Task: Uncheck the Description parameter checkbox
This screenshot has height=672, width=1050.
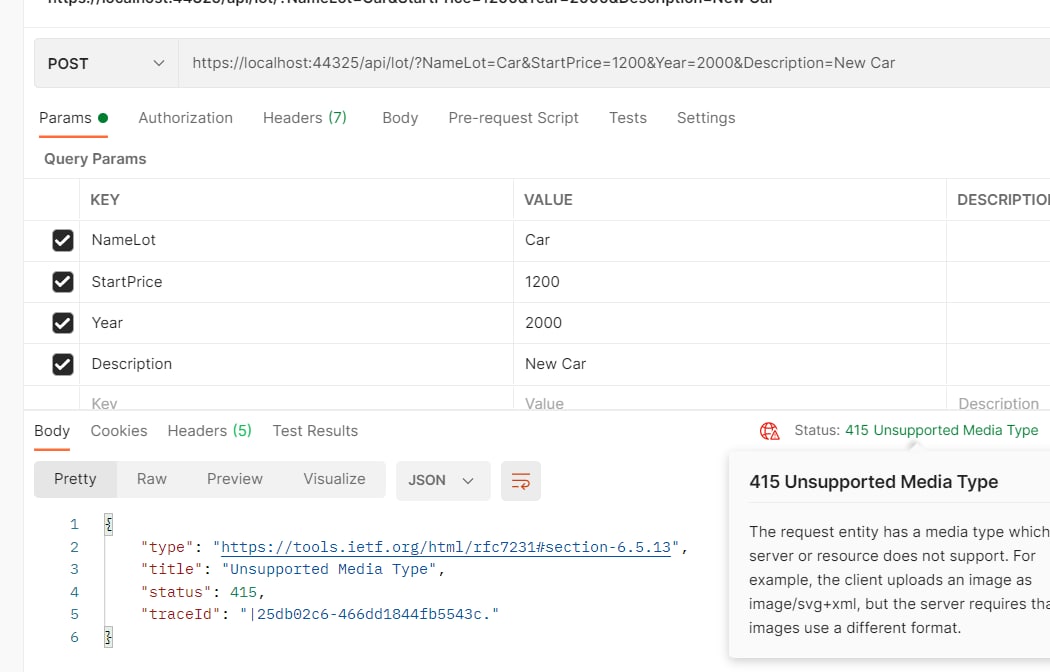Action: 63,364
